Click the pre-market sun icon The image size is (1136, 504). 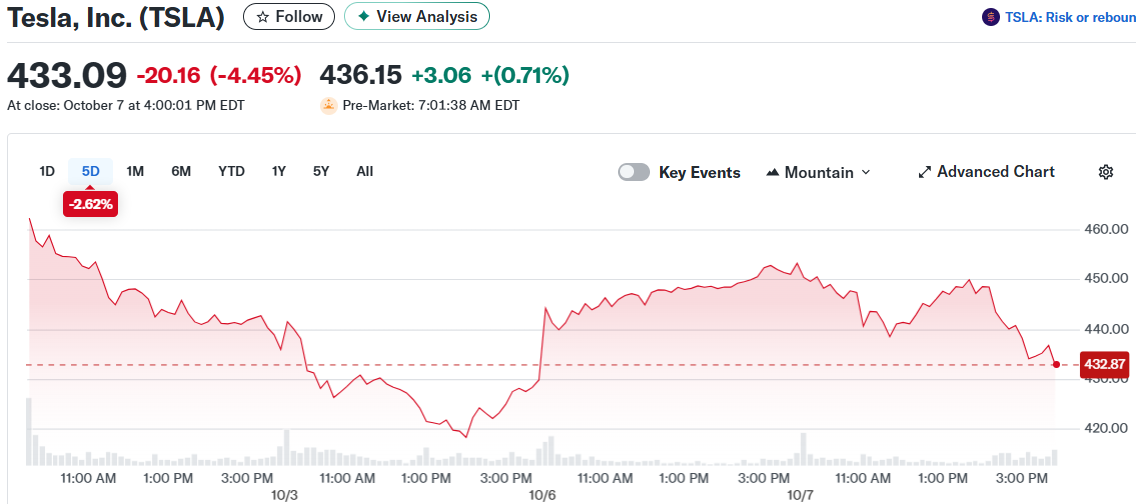(328, 105)
